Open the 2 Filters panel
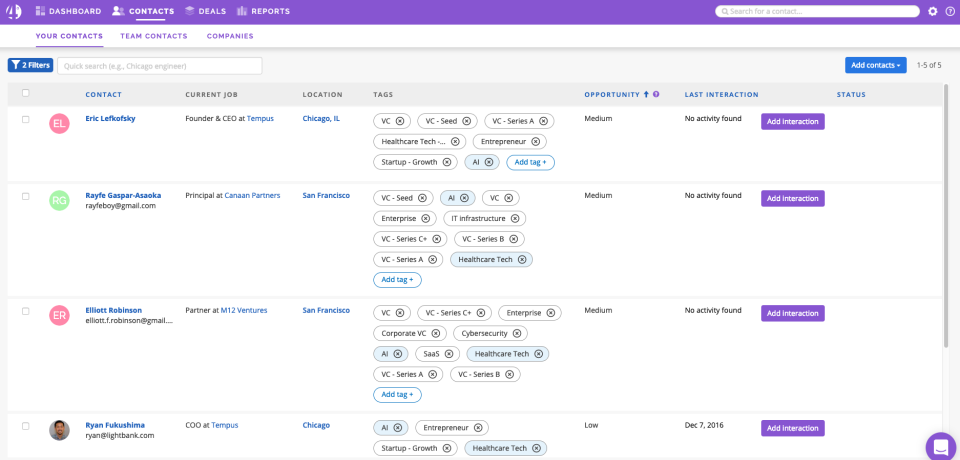The height and width of the screenshot is (460, 960). coord(31,65)
